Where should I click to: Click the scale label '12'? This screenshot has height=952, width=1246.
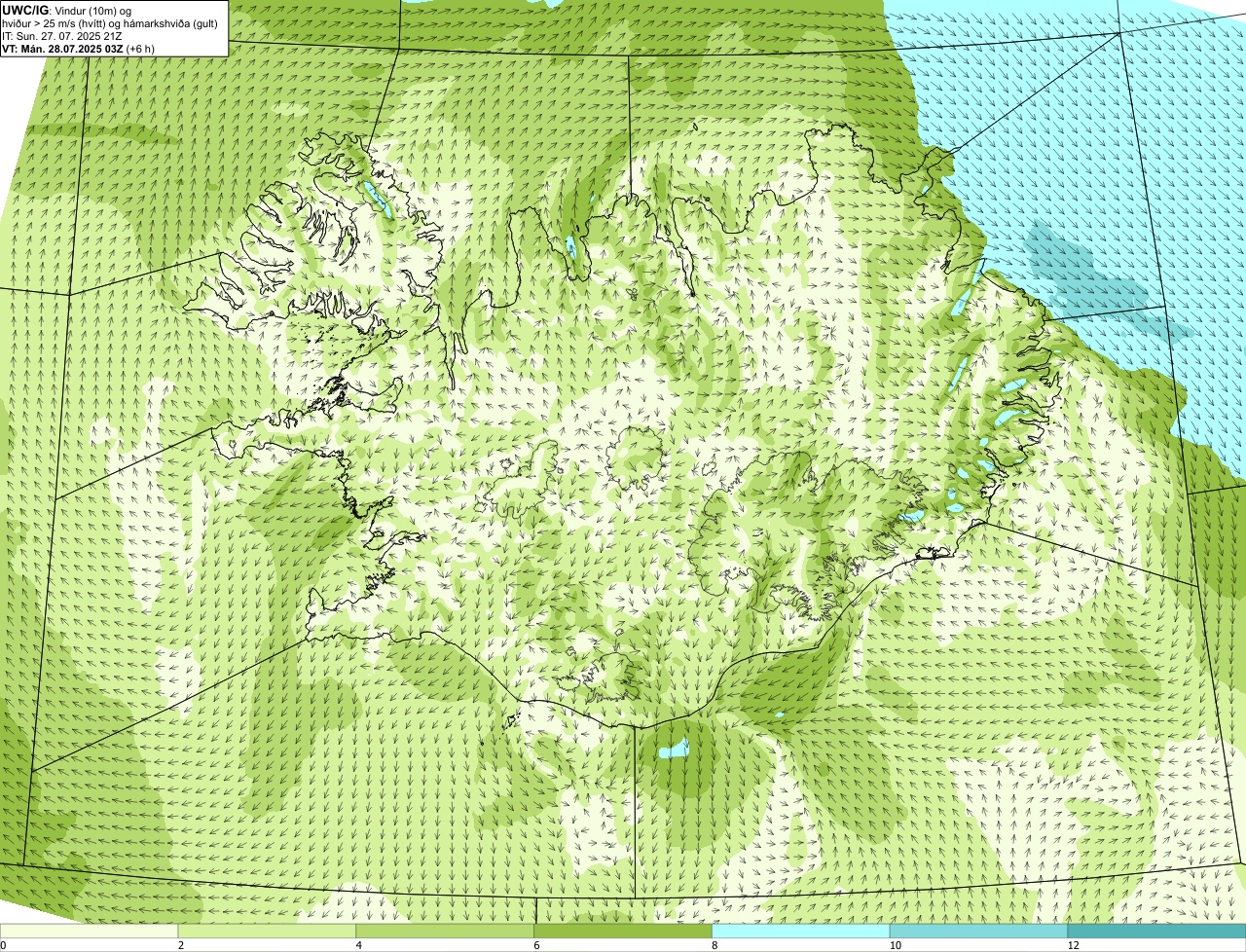[x=1073, y=945]
